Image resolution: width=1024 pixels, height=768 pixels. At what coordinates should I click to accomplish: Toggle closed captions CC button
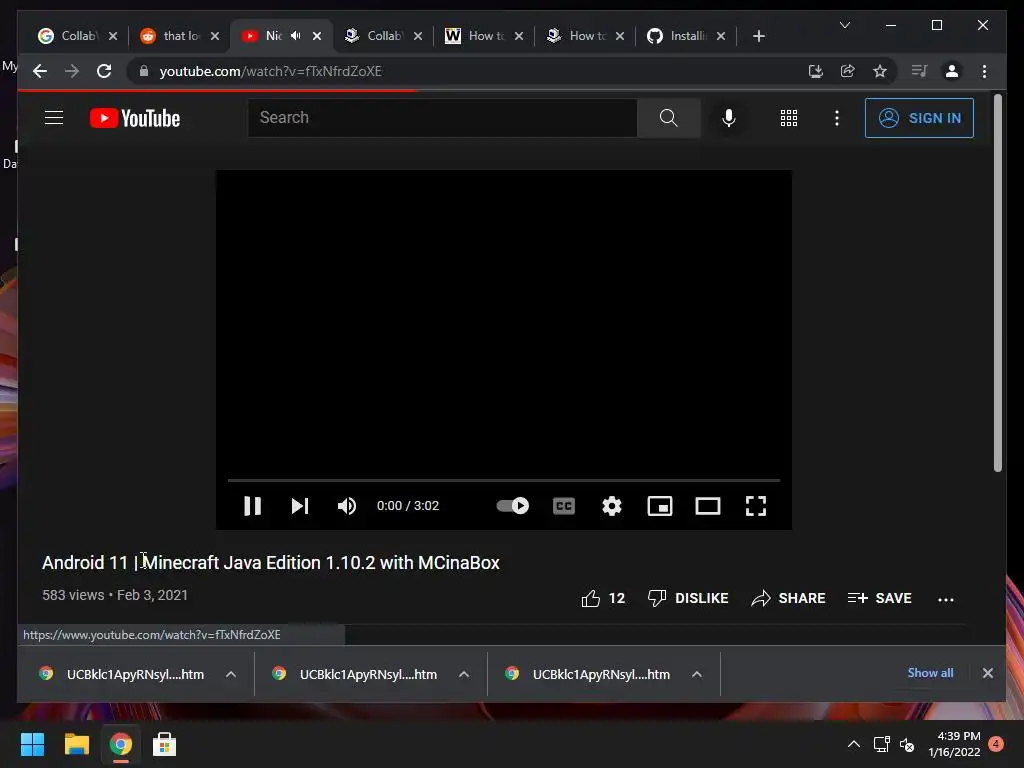(x=564, y=505)
